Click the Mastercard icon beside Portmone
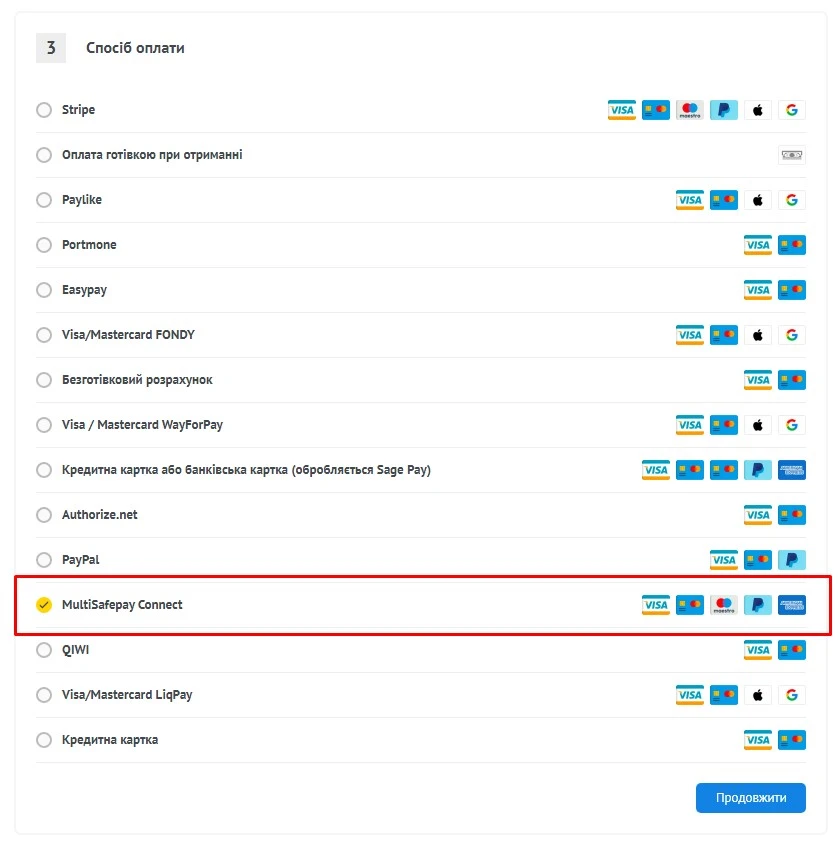840x848 pixels. point(791,245)
